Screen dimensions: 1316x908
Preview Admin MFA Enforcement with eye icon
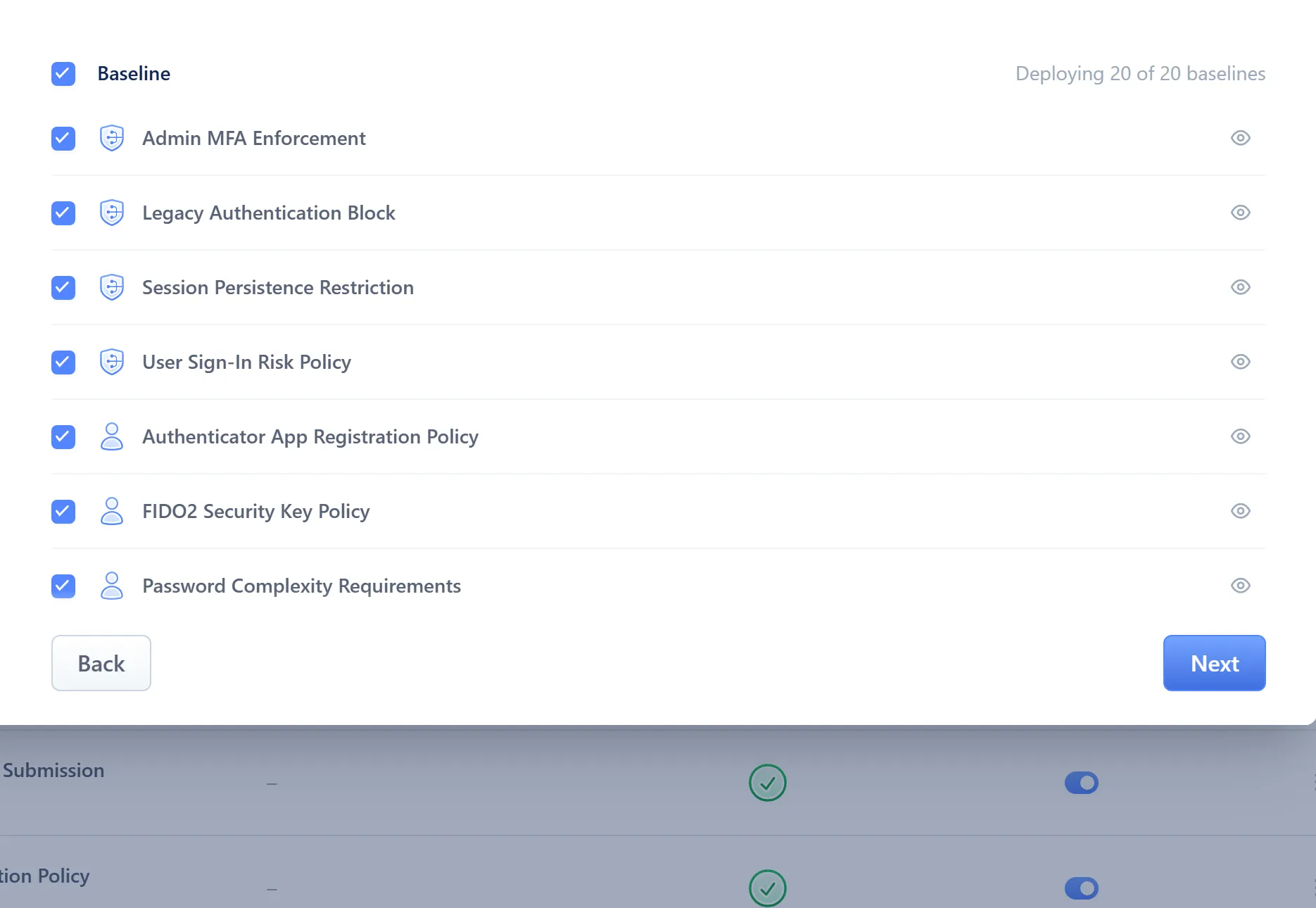click(1241, 138)
